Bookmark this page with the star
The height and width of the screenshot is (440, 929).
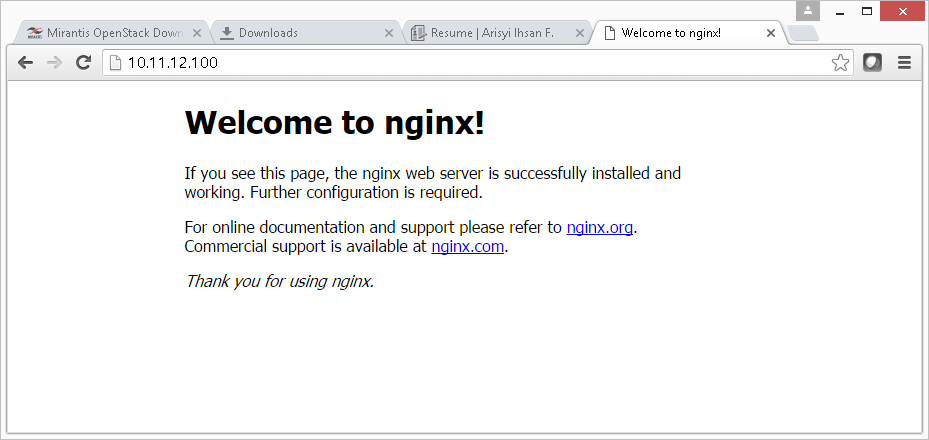(x=840, y=63)
